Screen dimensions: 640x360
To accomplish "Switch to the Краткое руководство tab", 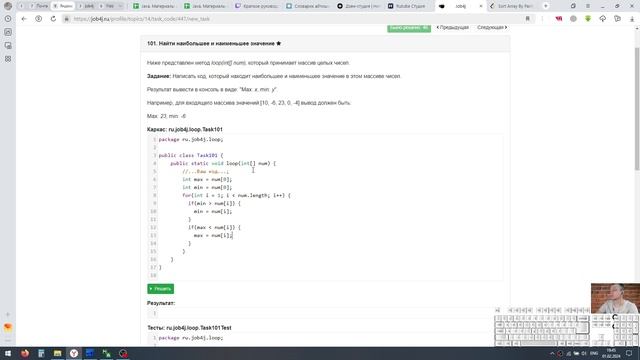I will [x=257, y=6].
